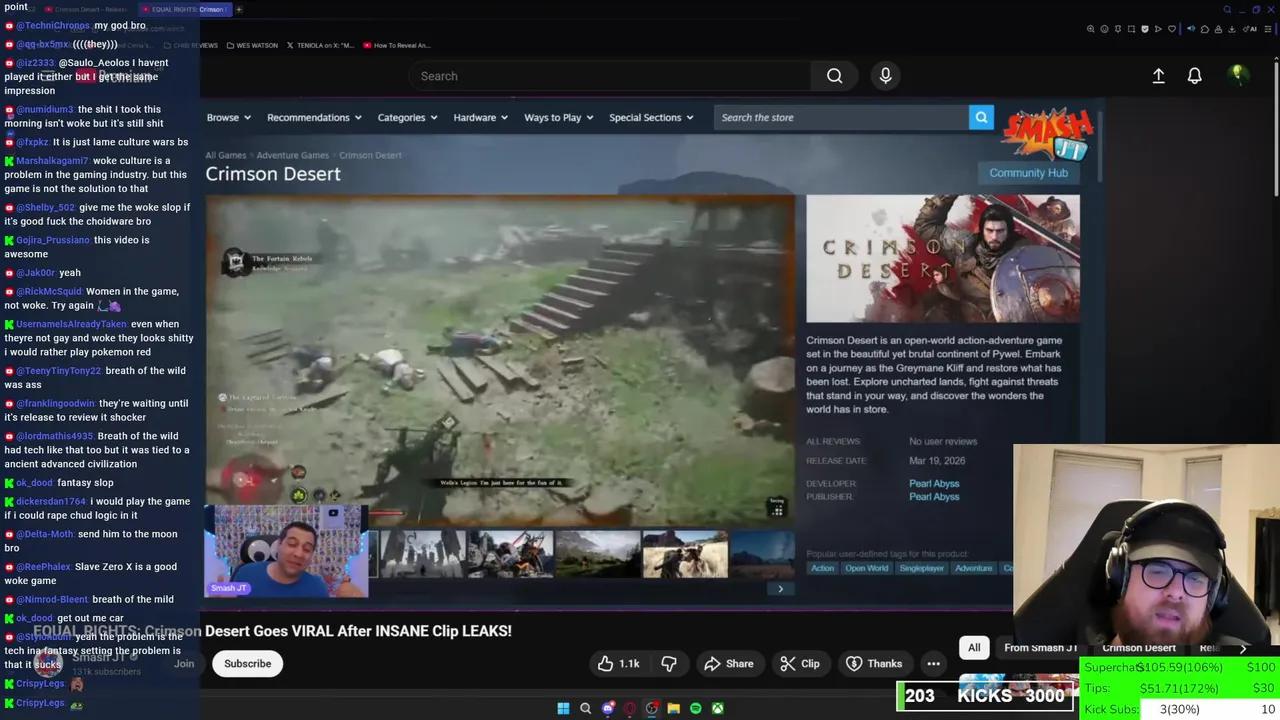
Task: Focus the Search the store field
Action: [x=841, y=117]
